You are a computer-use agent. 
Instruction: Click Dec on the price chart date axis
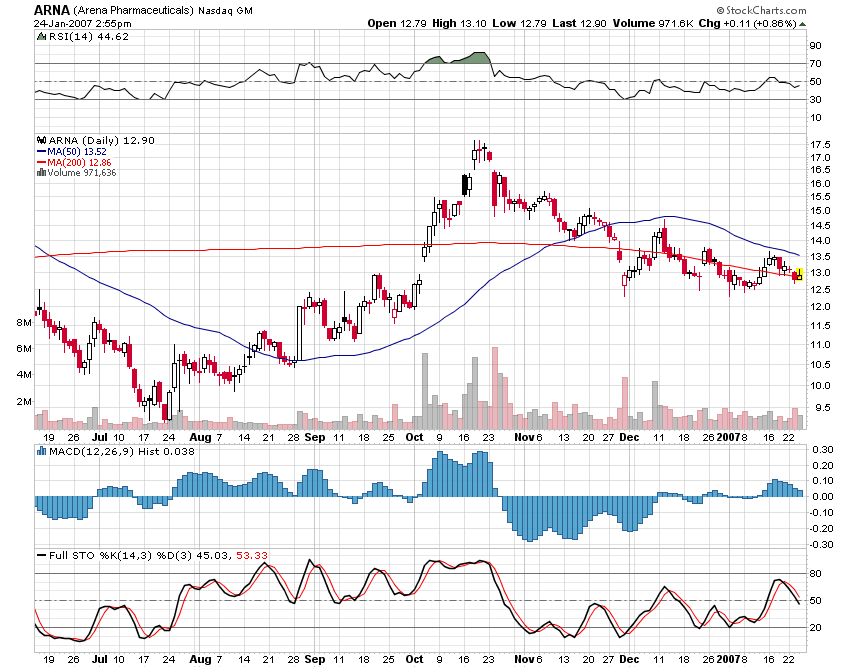click(629, 438)
